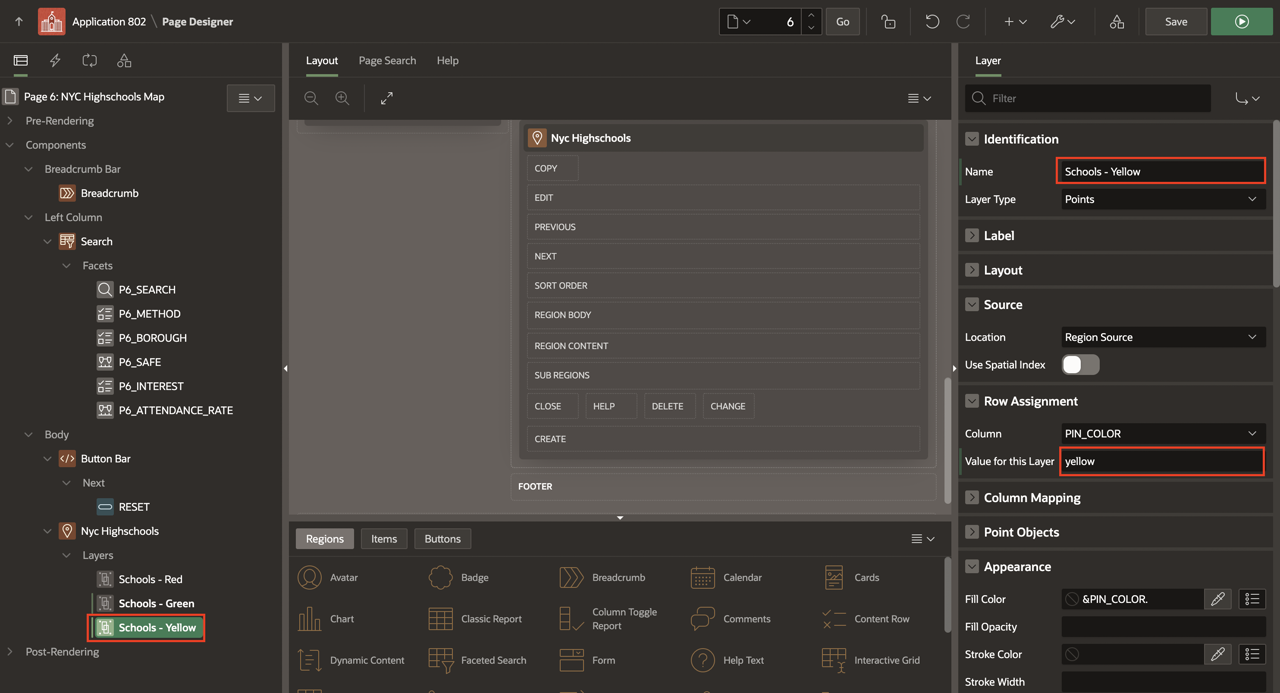
Task: Open the Column PIN_COLOR dropdown
Action: (1162, 434)
